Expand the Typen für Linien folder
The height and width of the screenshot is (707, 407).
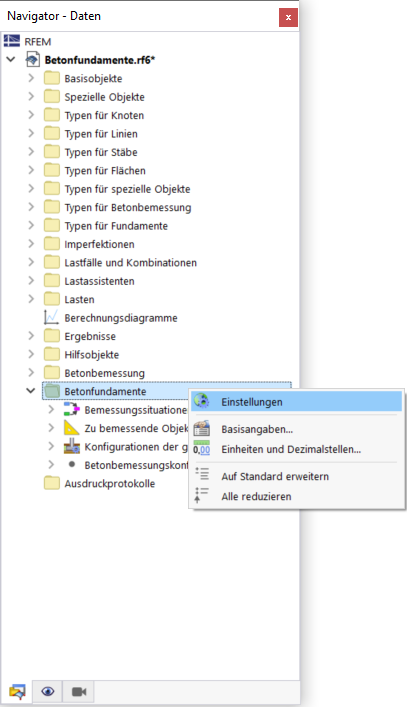pos(31,133)
